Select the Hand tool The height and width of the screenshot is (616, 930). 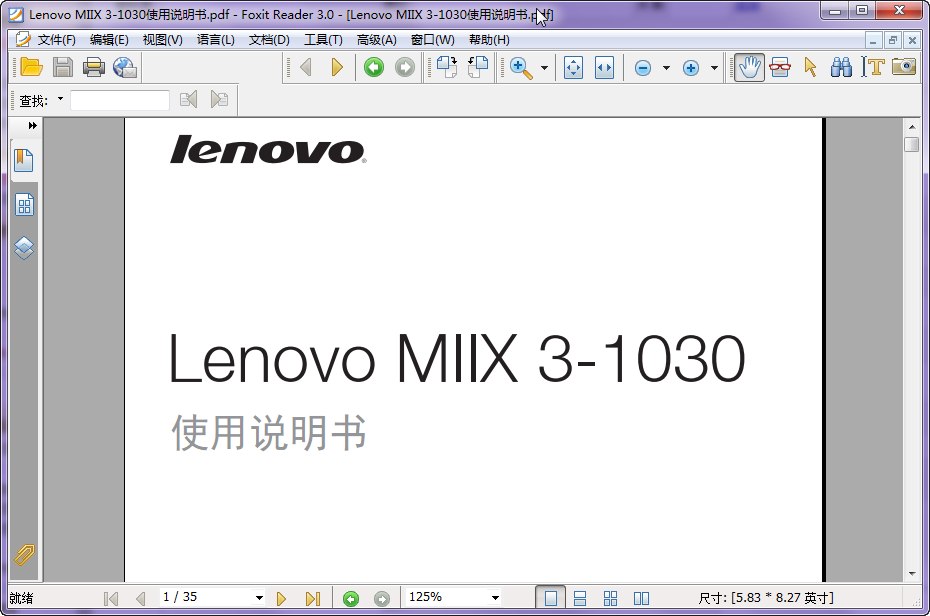tap(749, 67)
